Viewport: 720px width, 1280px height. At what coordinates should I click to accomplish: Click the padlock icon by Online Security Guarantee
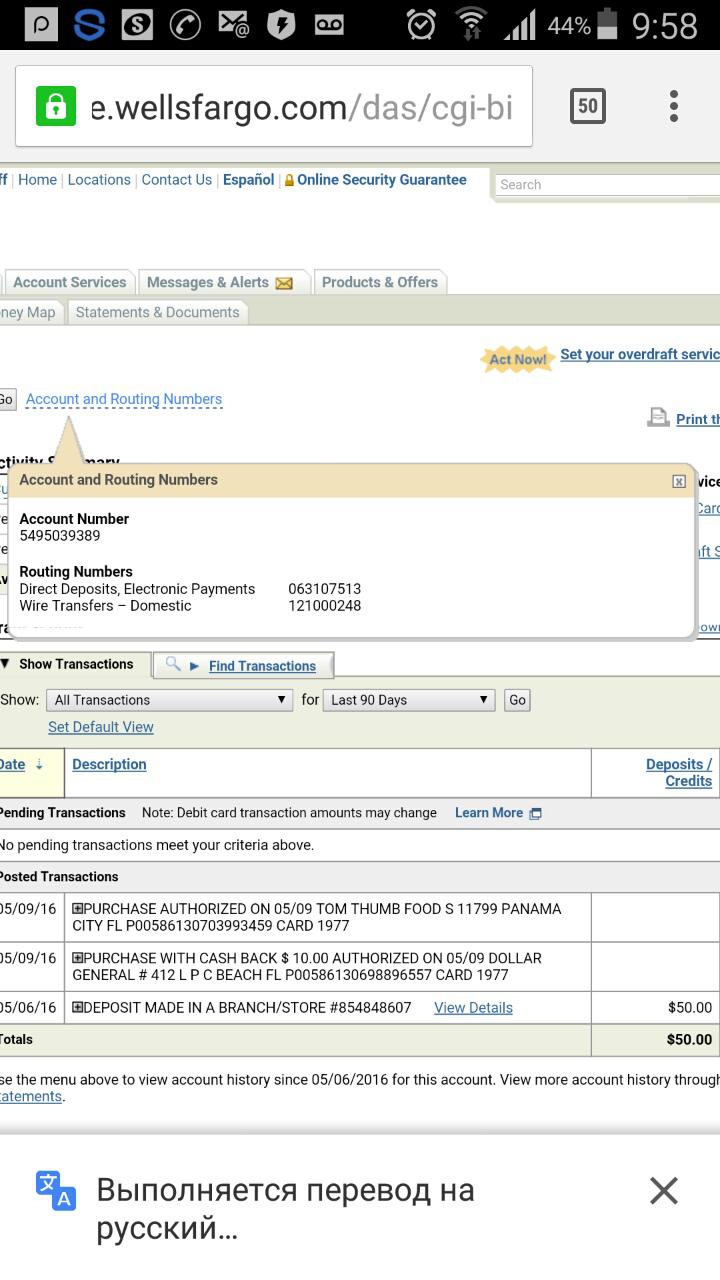(x=289, y=181)
